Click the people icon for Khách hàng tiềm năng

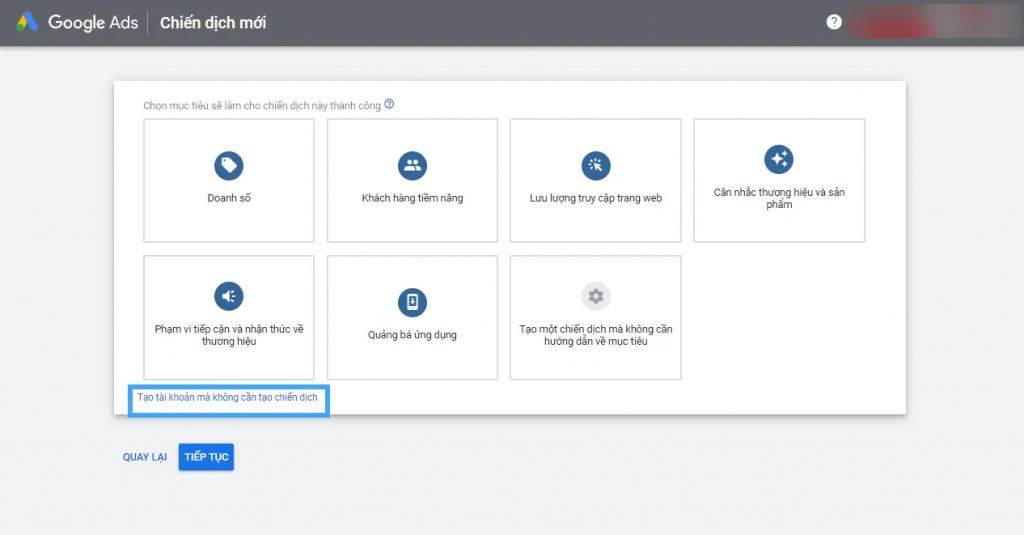click(412, 165)
